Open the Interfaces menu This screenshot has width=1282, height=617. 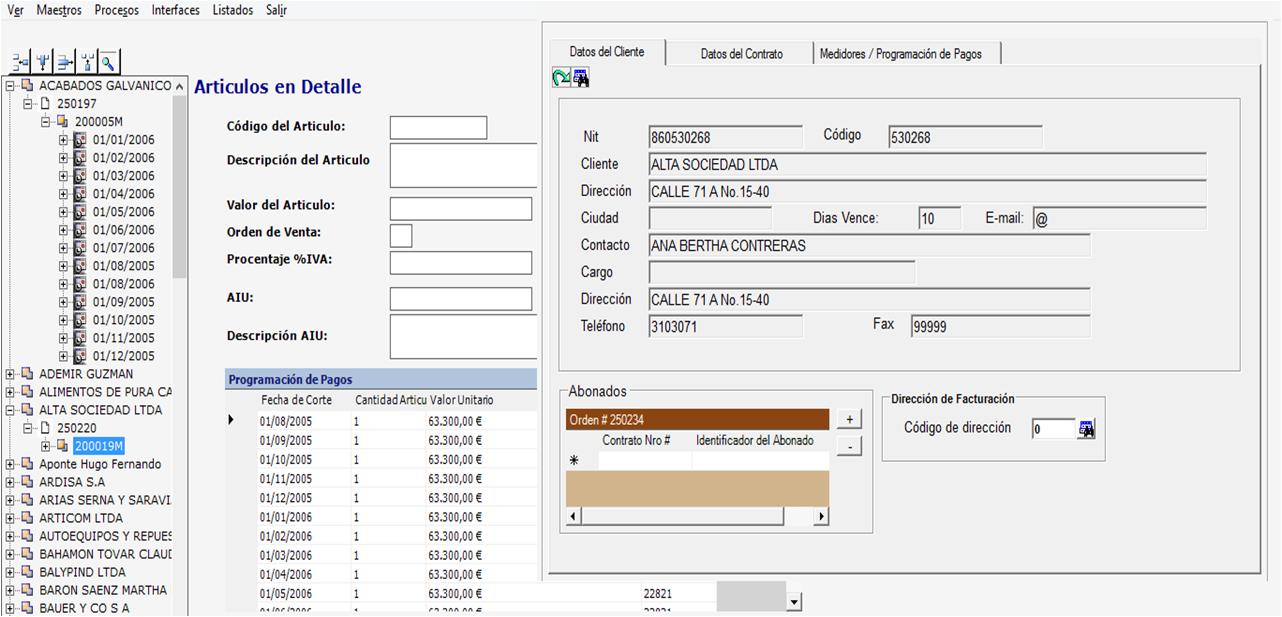point(176,10)
